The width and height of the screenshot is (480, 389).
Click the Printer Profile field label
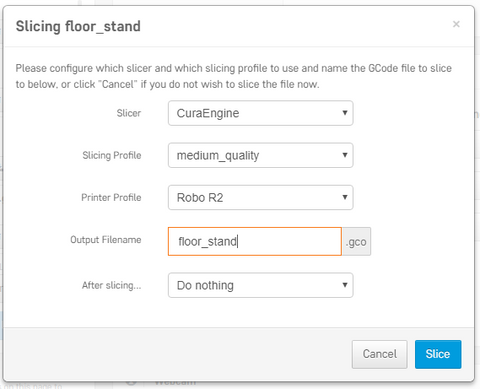pyautogui.click(x=111, y=197)
